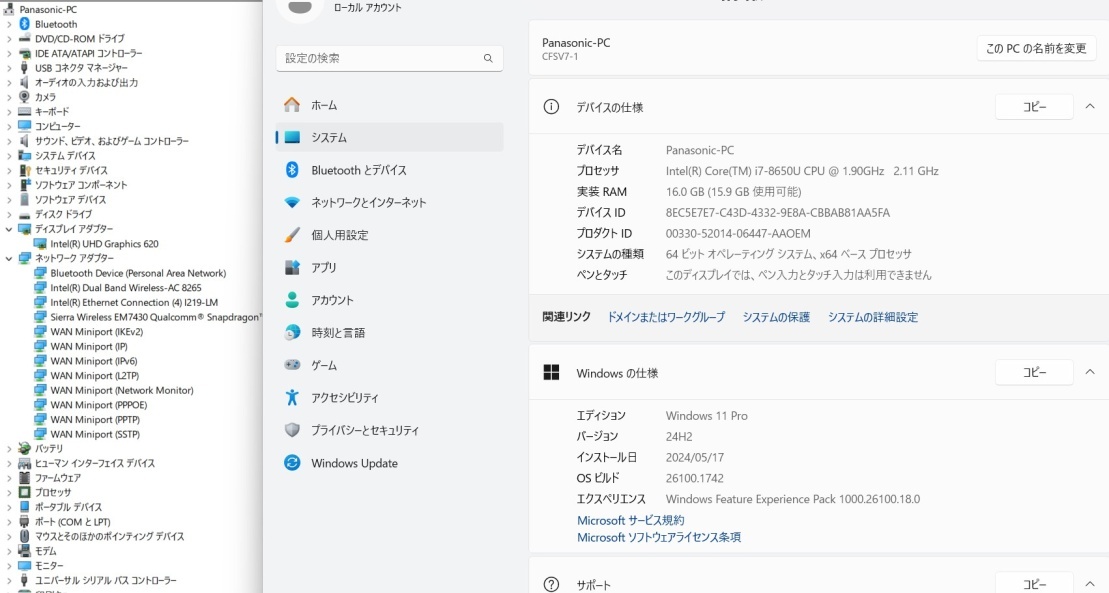This screenshot has width=1109, height=593.
Task: Click the question mark icon beside サポート
Action: click(x=551, y=585)
